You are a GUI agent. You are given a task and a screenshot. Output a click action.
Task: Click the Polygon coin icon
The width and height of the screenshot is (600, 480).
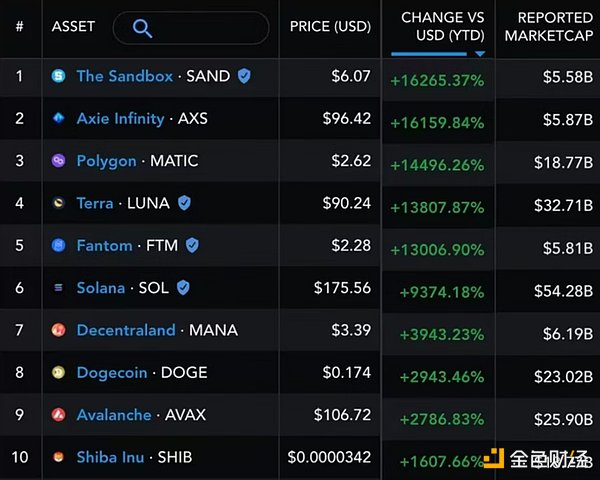[x=58, y=161]
